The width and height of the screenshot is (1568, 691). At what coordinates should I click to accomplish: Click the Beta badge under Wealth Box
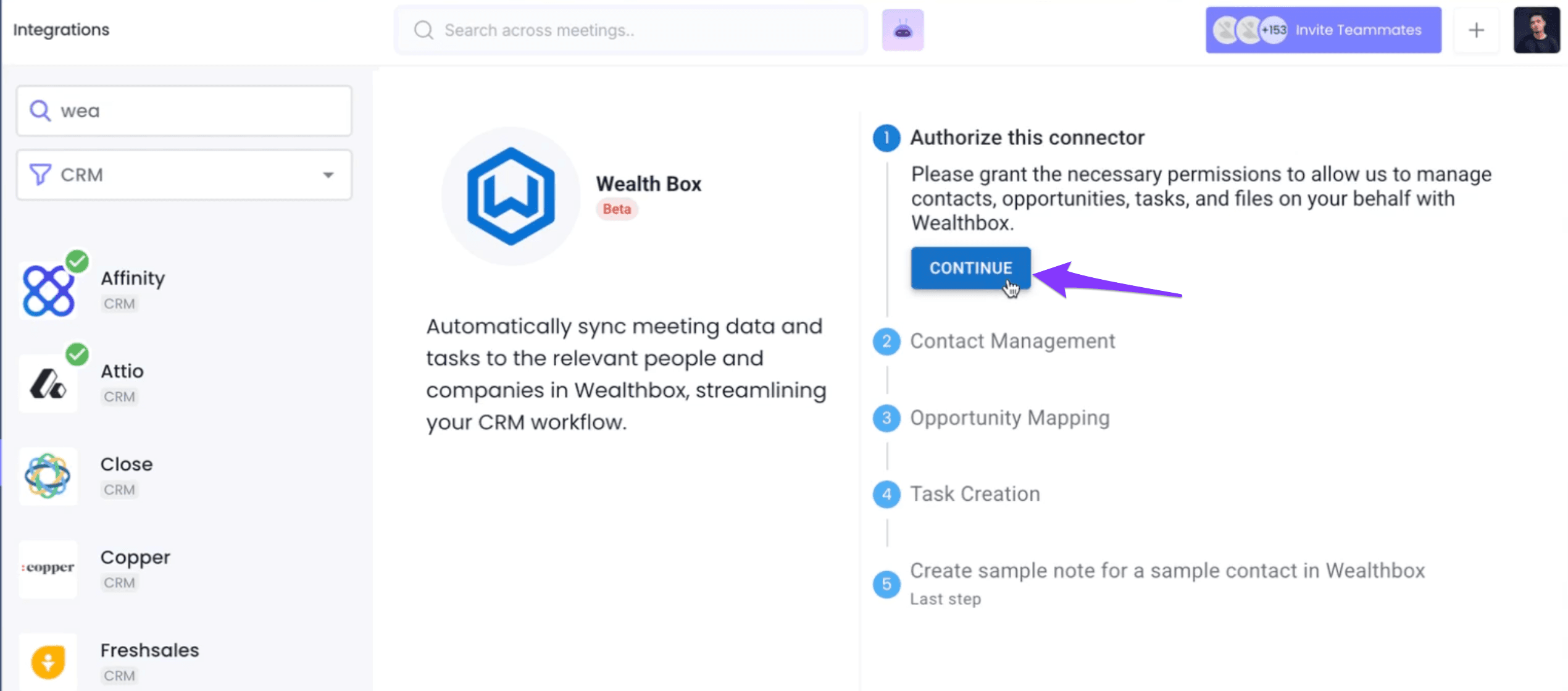(617, 209)
